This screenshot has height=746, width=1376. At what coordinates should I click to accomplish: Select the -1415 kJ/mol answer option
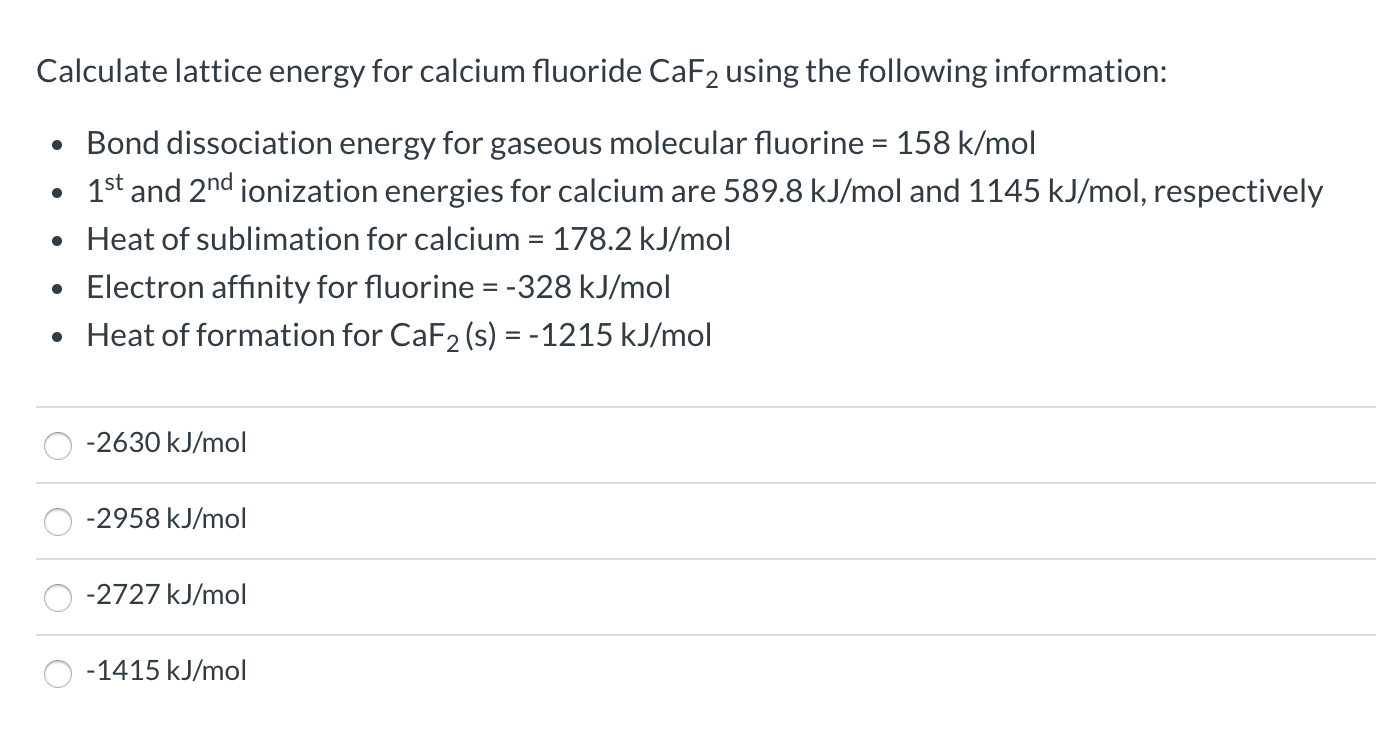click(x=165, y=670)
